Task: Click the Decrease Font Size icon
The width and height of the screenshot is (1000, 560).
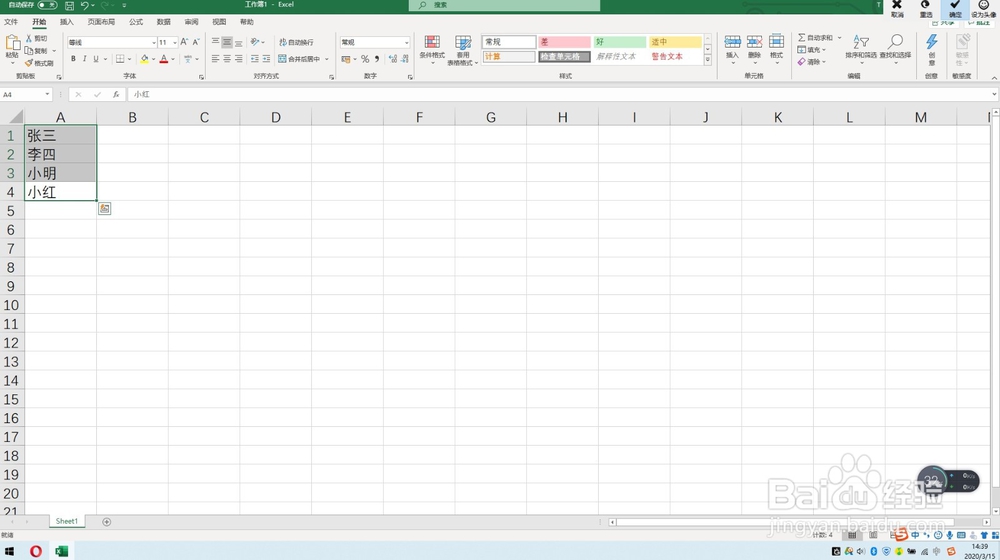Action: [x=196, y=42]
